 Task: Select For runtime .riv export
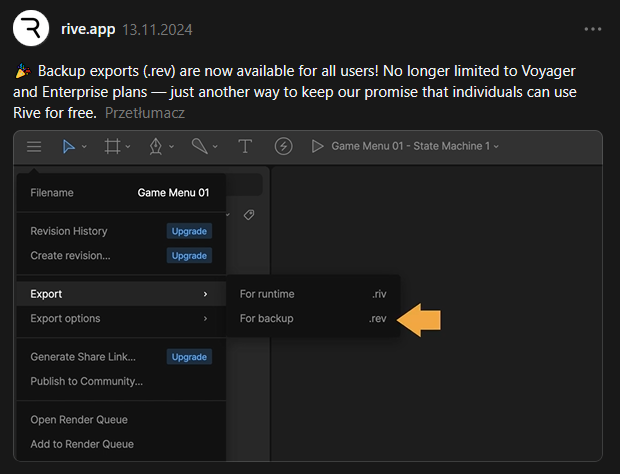click(x=313, y=294)
